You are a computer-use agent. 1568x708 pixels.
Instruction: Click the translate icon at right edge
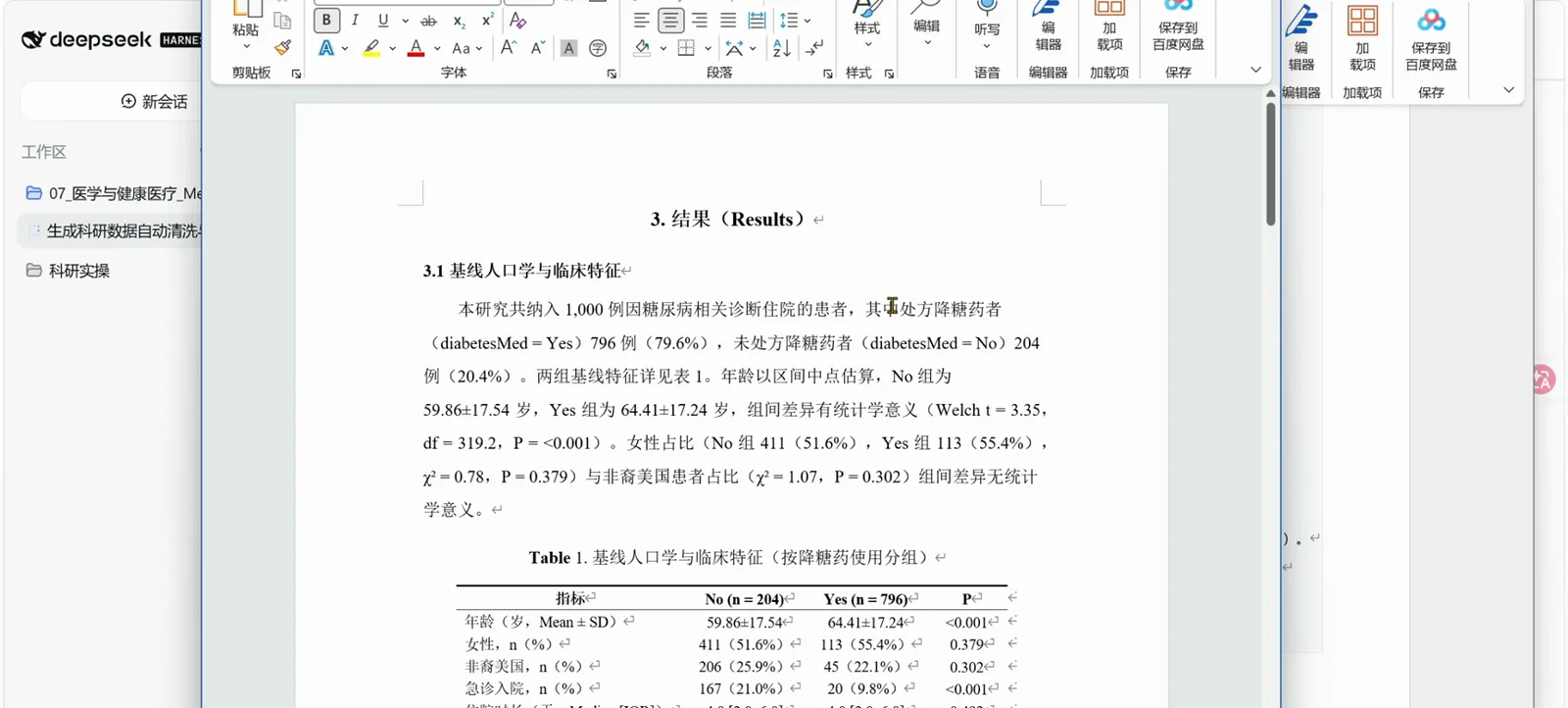(1543, 379)
